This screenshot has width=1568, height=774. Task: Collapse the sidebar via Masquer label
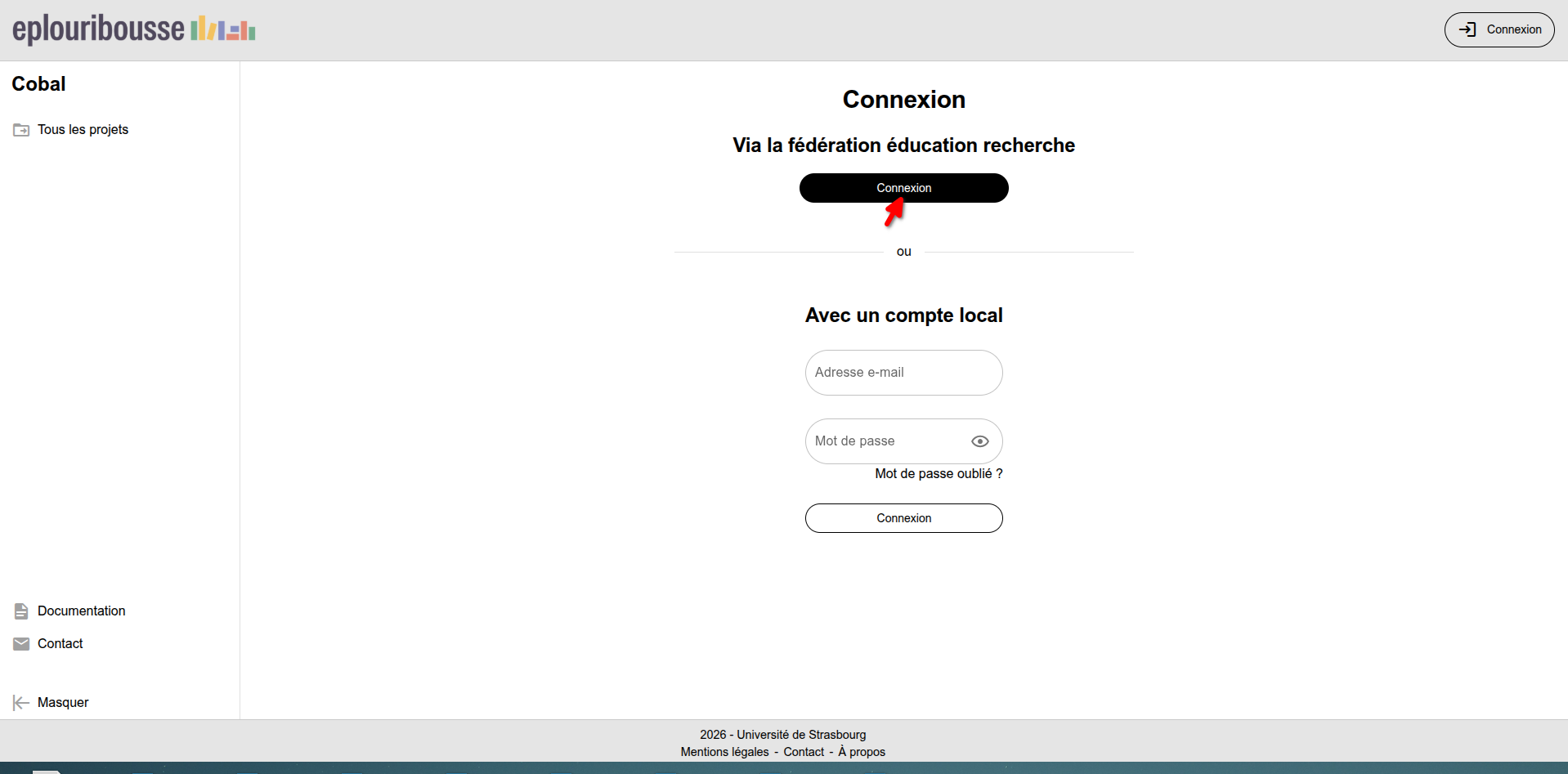point(63,703)
